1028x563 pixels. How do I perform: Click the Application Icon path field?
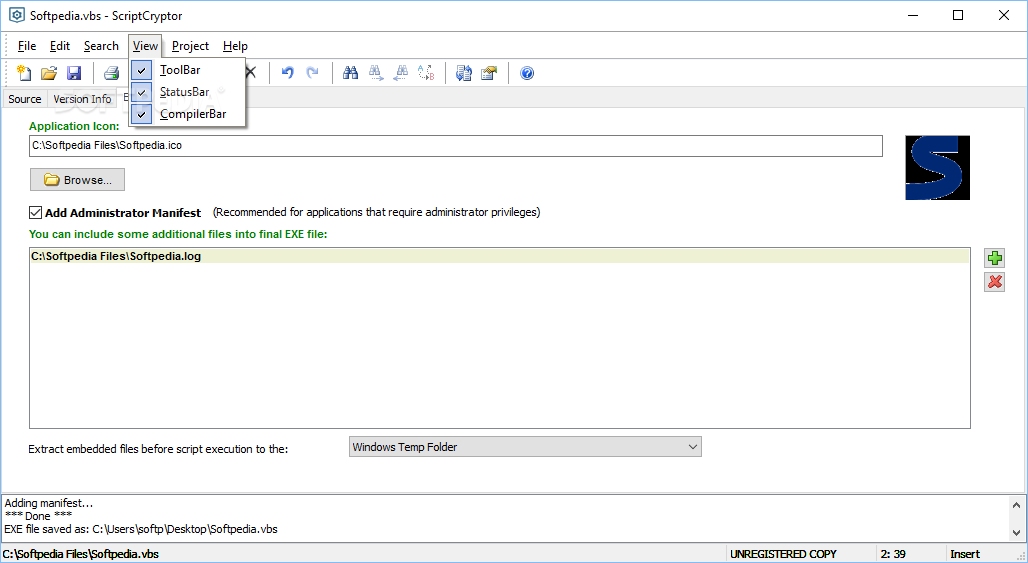click(456, 146)
